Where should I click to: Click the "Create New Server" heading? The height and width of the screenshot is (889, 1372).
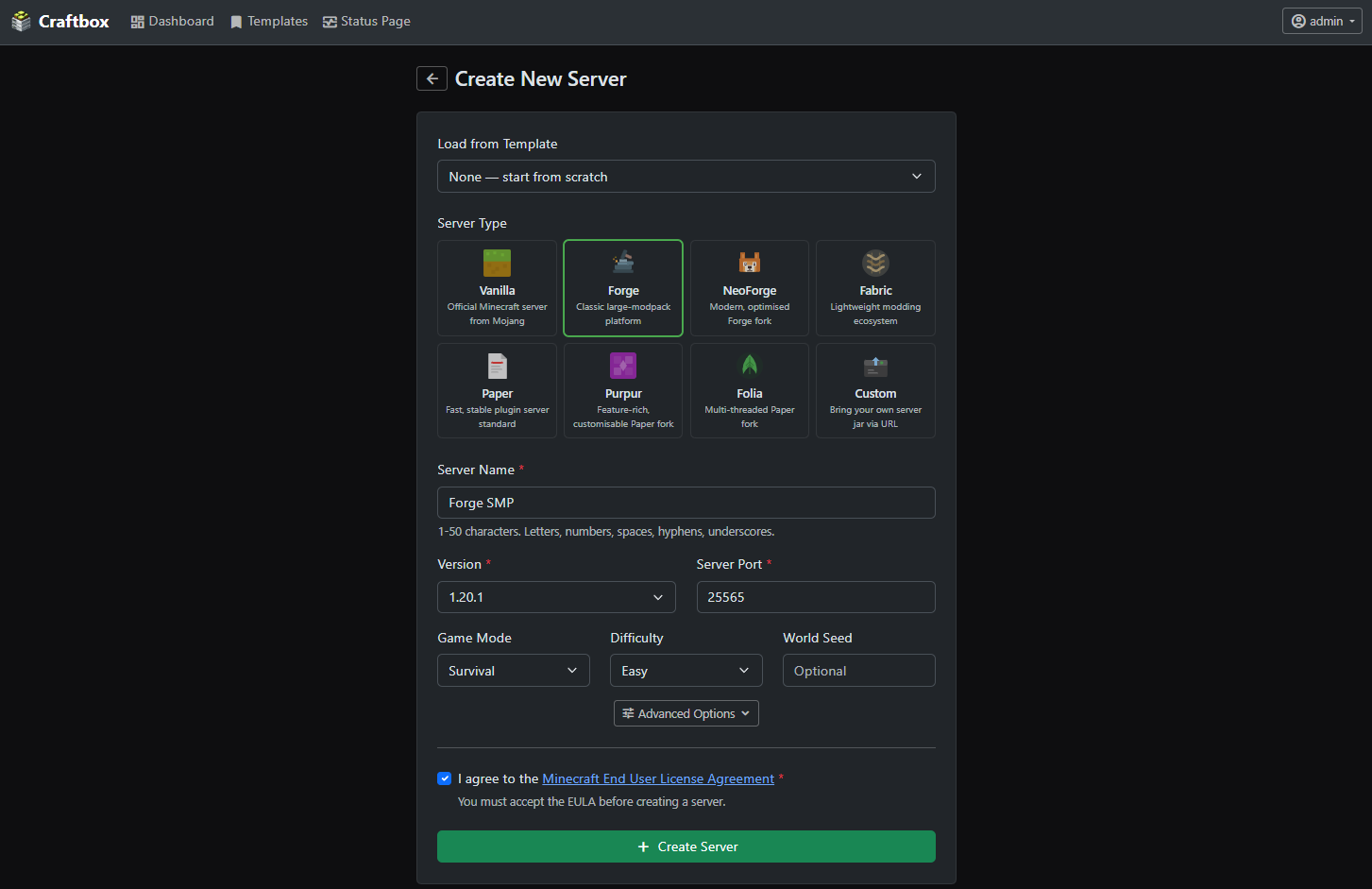click(x=540, y=78)
